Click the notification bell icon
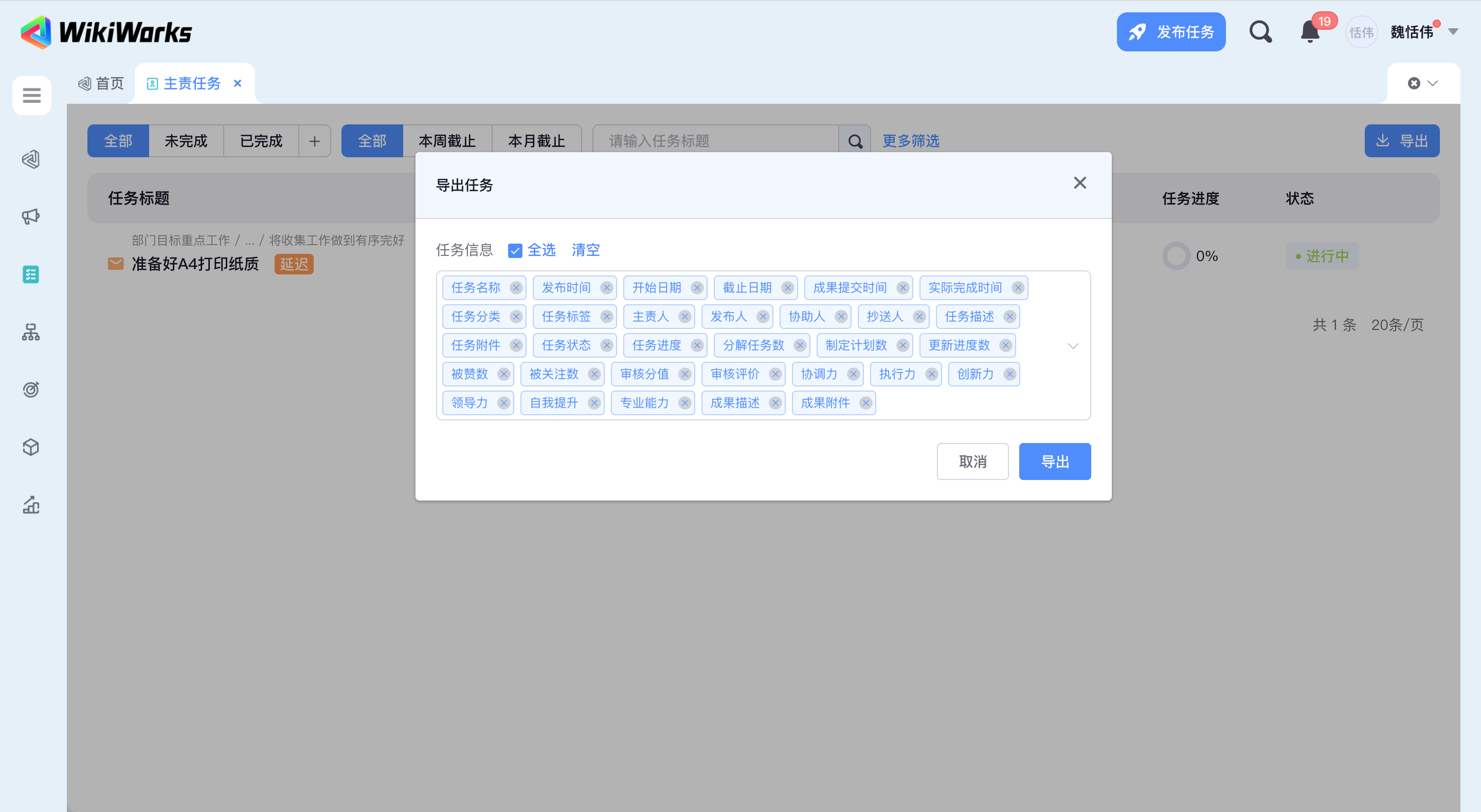The height and width of the screenshot is (812, 1481). pos(1310,32)
